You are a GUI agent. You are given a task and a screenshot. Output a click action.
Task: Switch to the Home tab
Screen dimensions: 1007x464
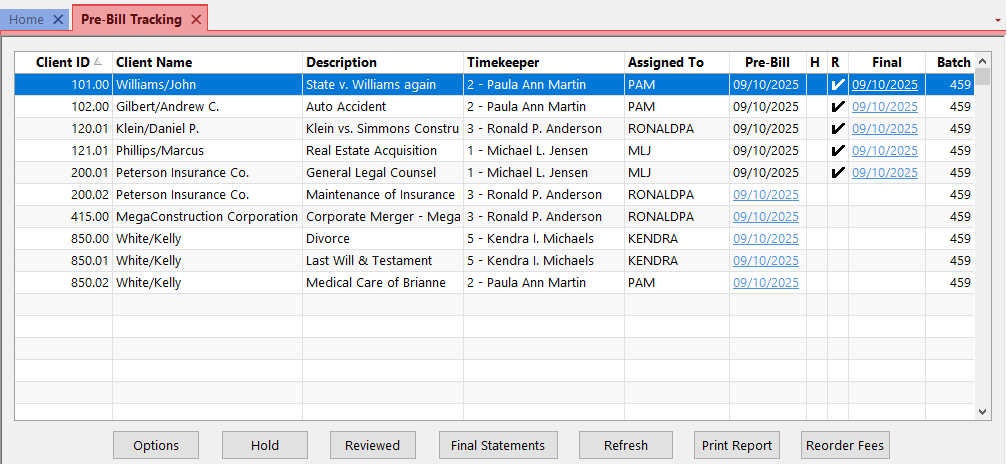pos(26,19)
